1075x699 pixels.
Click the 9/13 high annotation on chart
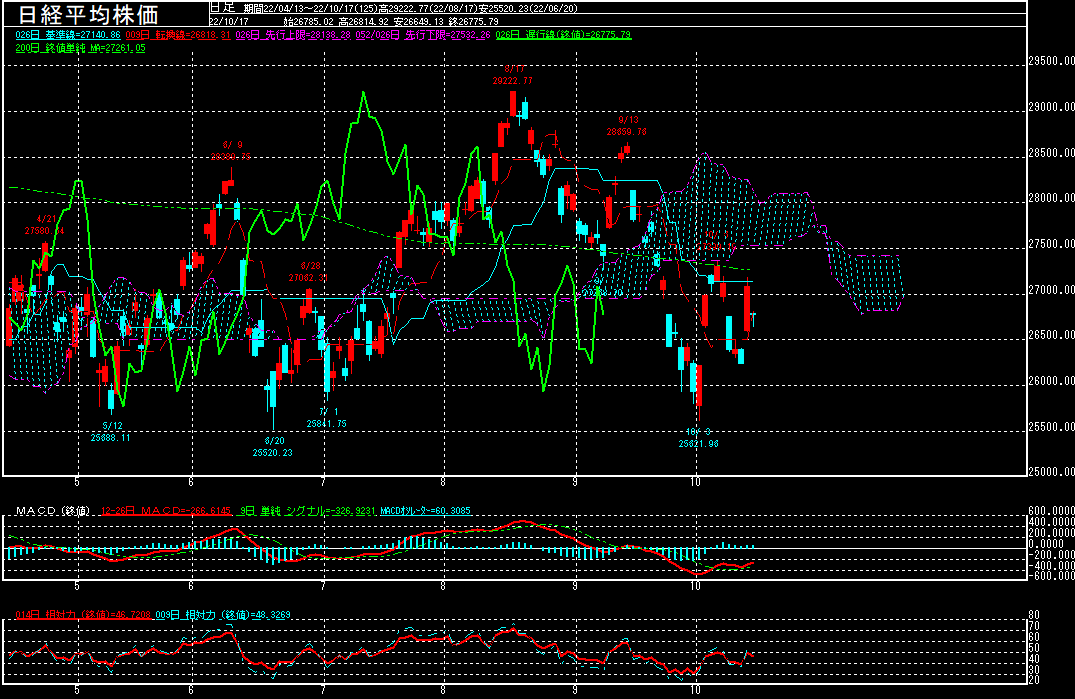point(627,125)
